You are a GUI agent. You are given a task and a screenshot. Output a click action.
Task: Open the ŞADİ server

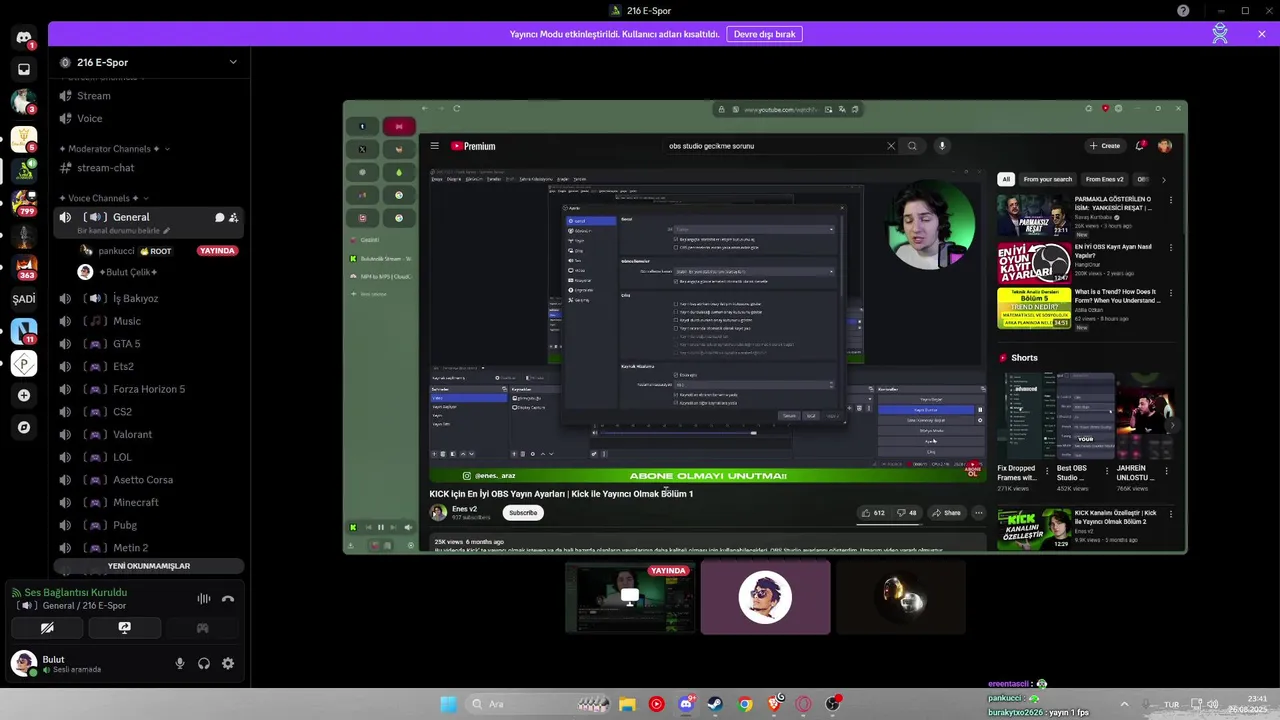point(24,299)
